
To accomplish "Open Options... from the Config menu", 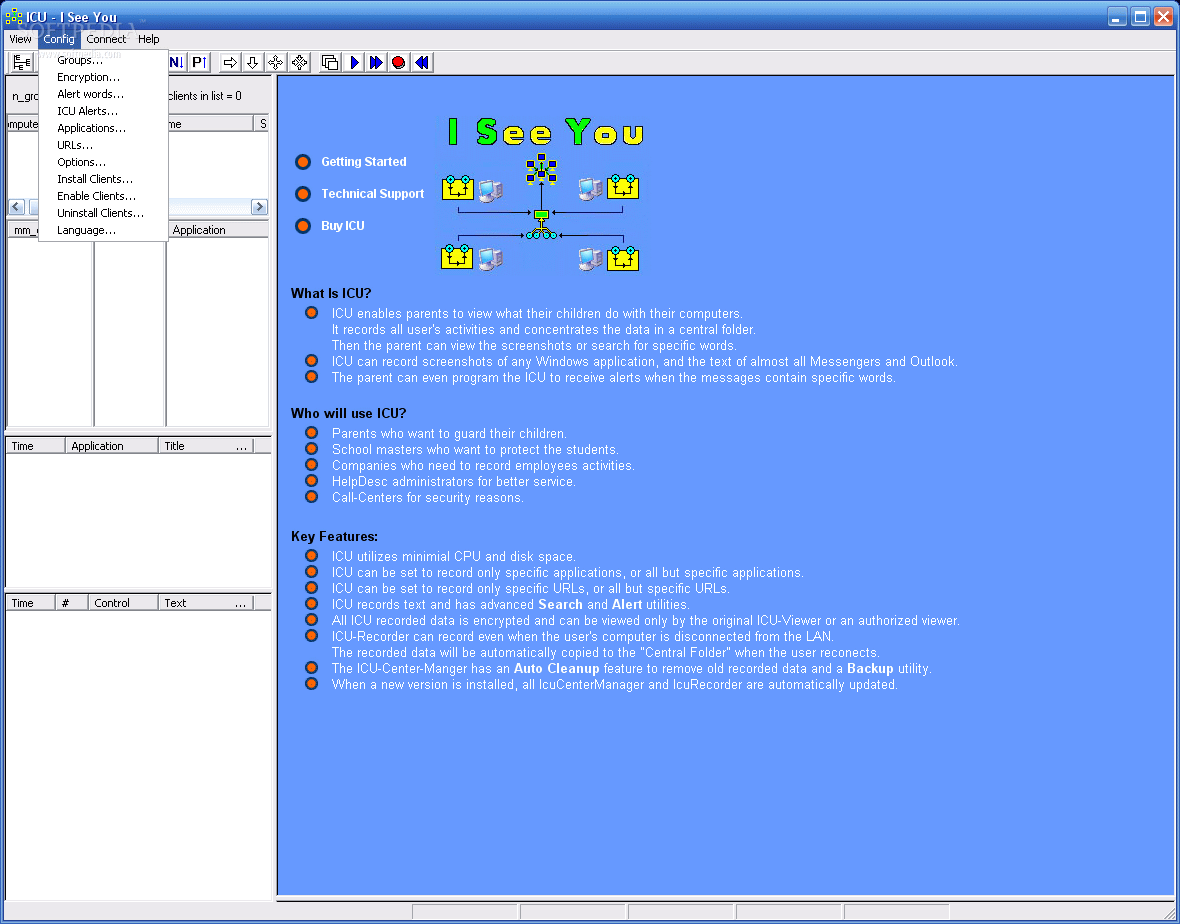I will [x=103, y=162].
